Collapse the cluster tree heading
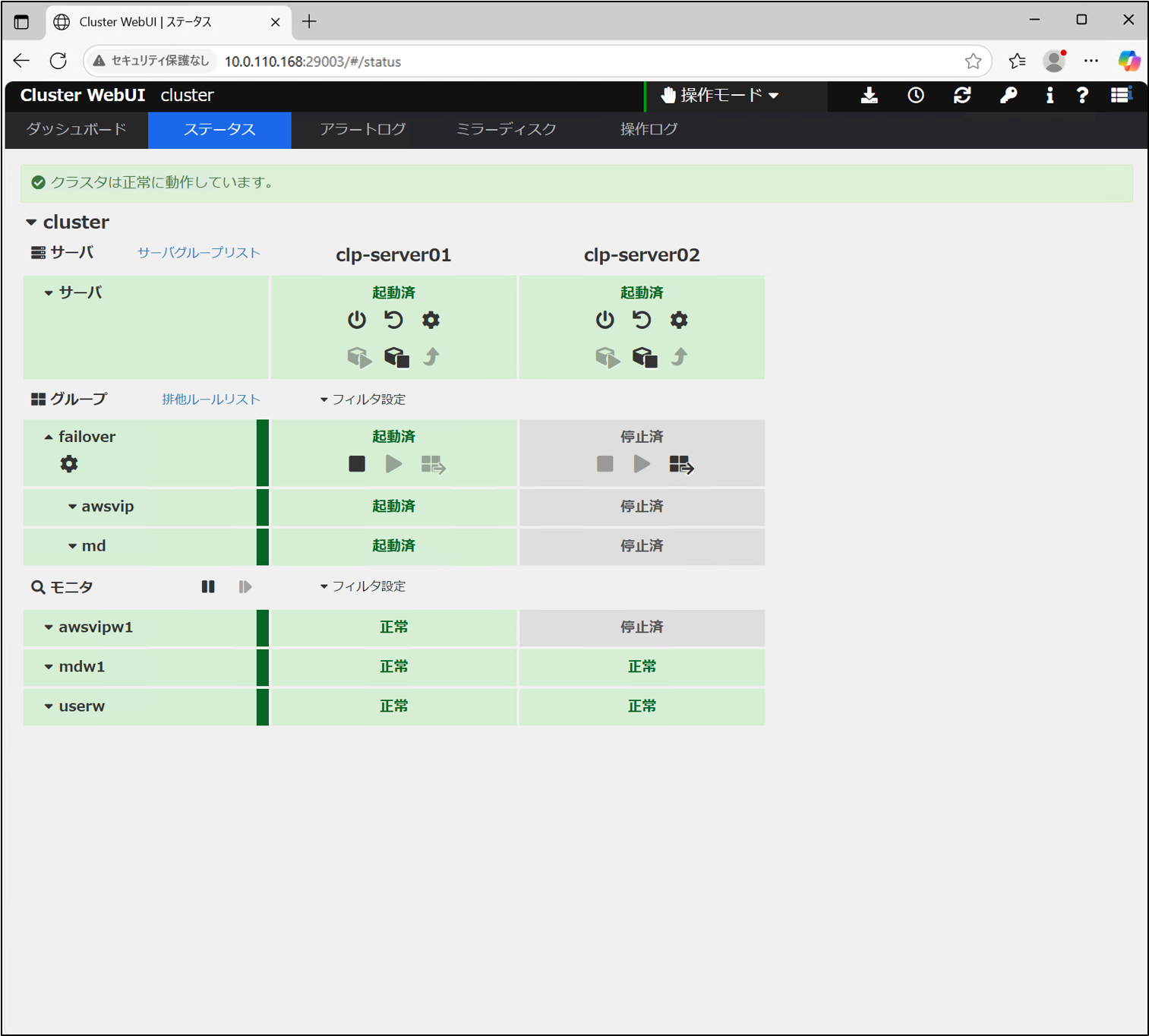The width and height of the screenshot is (1149, 1036). coord(31,223)
